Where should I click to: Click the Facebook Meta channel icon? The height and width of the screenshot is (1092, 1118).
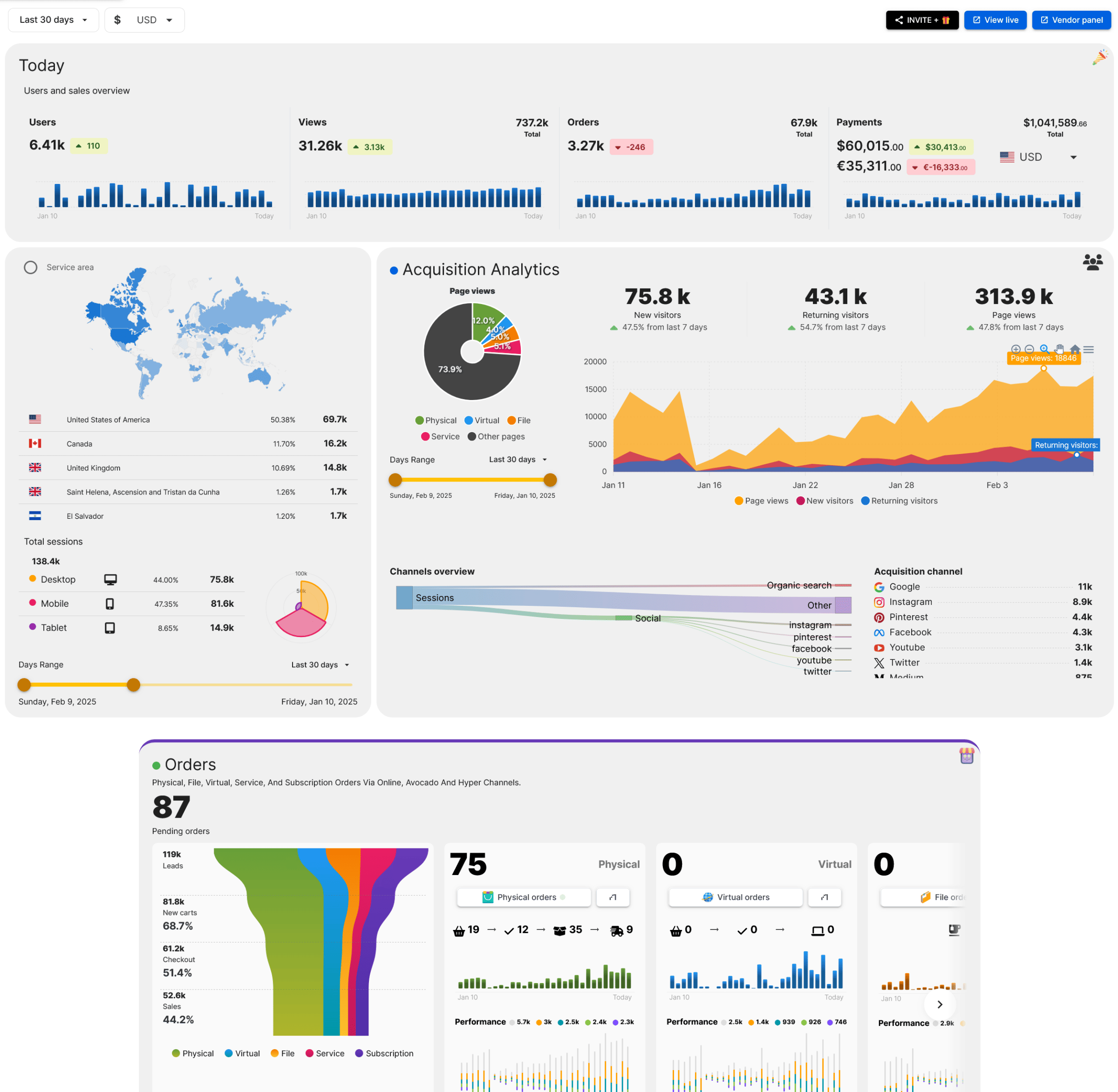click(x=879, y=632)
